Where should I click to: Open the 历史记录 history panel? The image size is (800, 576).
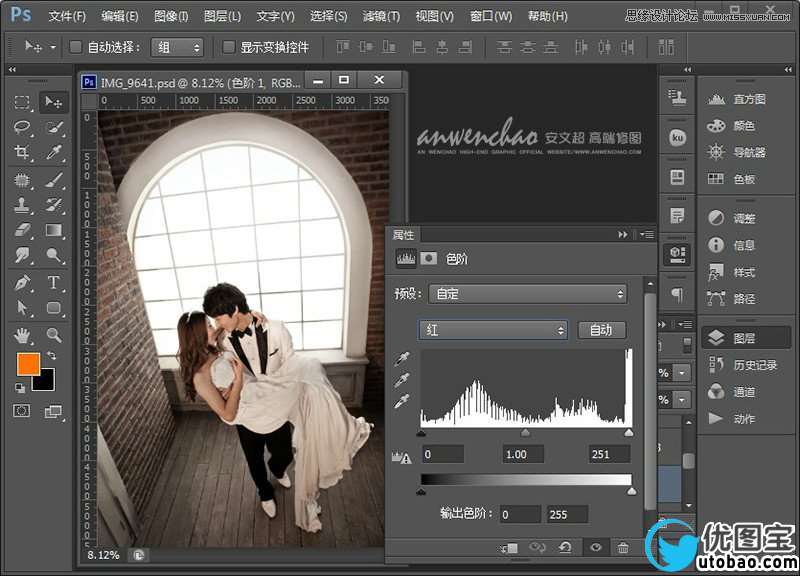tap(743, 365)
